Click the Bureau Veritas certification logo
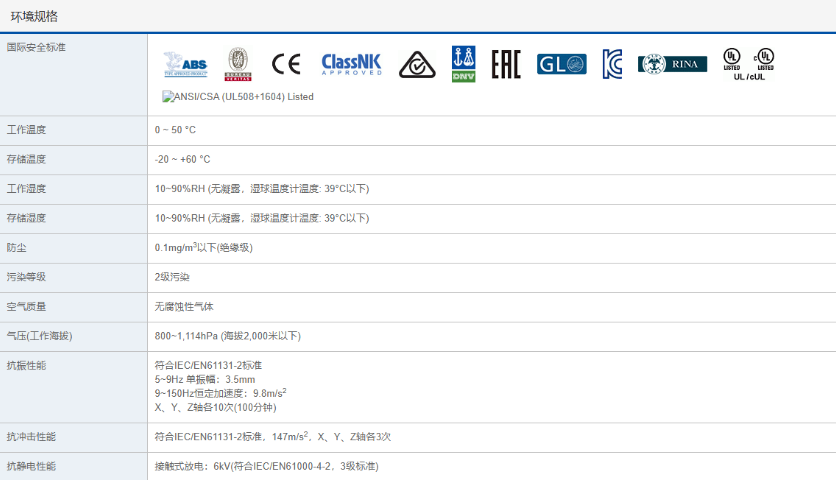Screen dimensions: 836x480 coord(238,64)
